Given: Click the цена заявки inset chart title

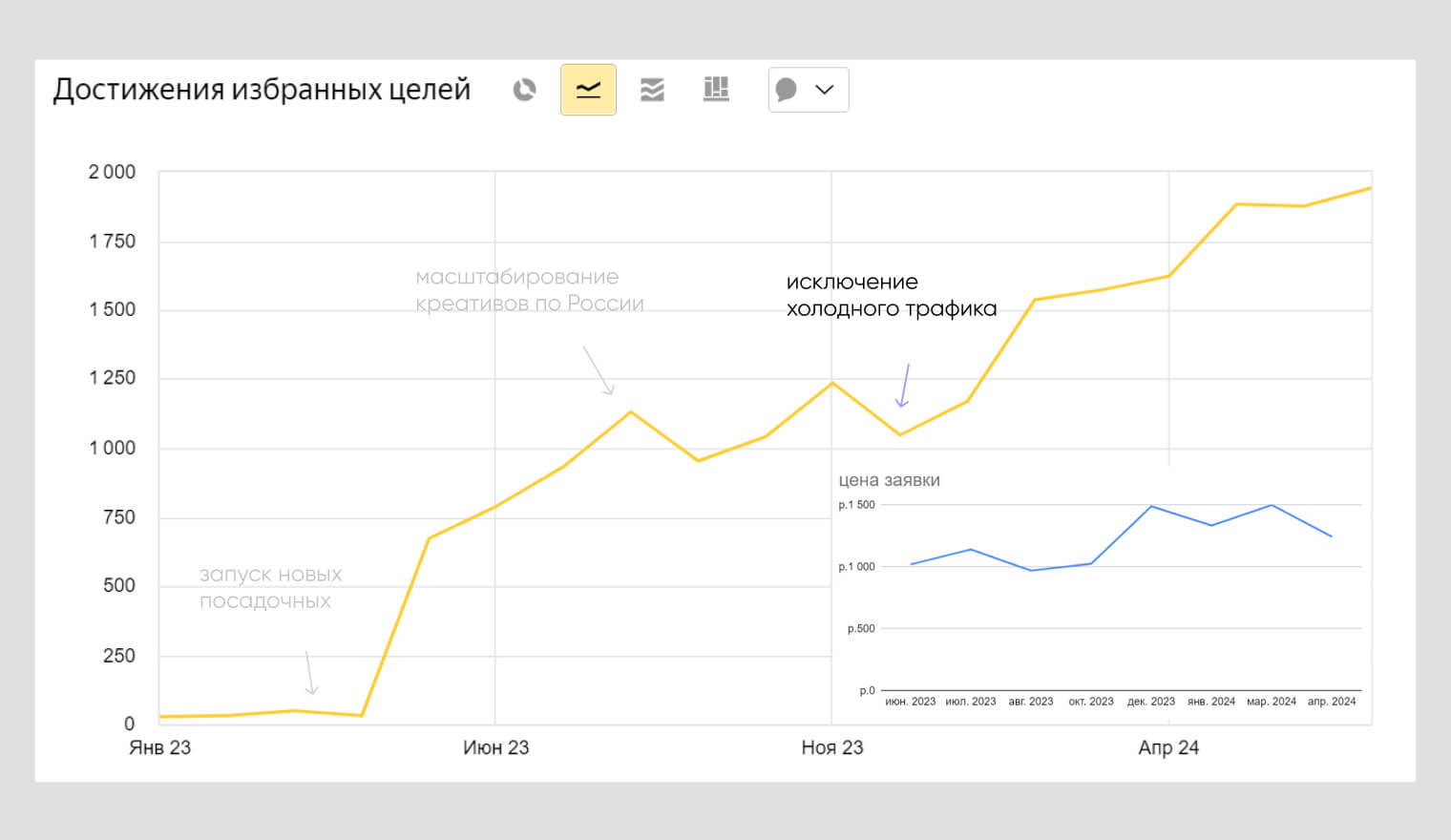Looking at the screenshot, I should coord(889,480).
